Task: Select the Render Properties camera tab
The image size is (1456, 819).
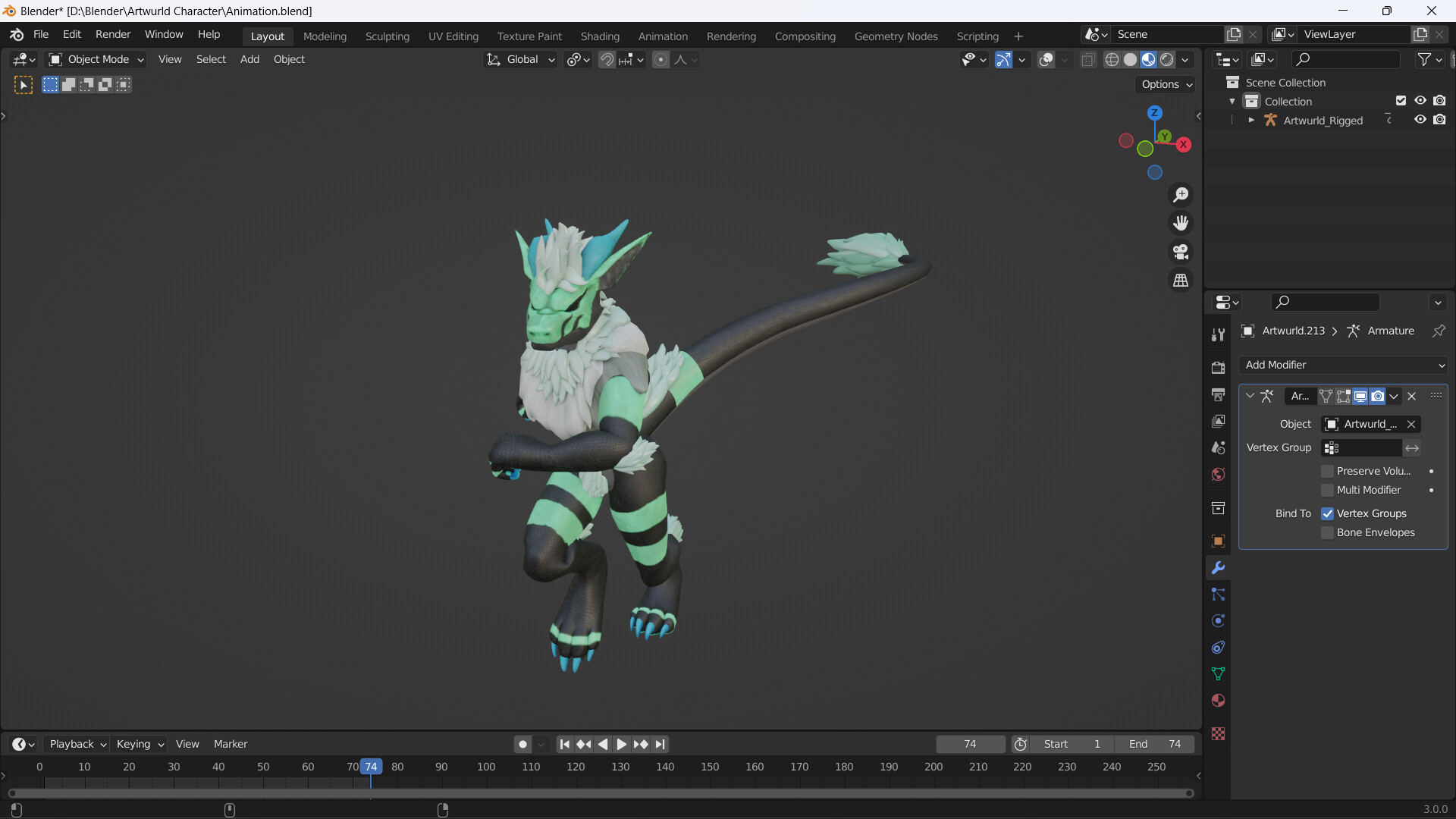Action: pyautogui.click(x=1218, y=367)
